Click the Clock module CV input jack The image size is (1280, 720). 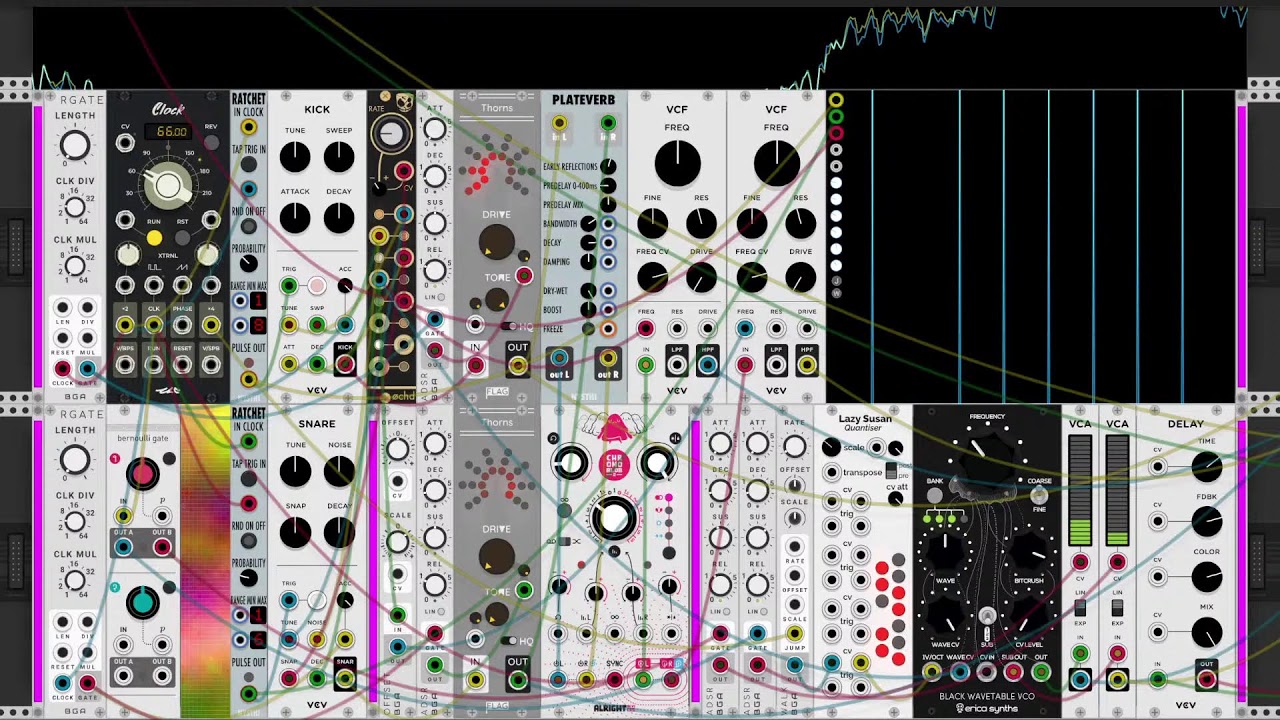coord(125,144)
